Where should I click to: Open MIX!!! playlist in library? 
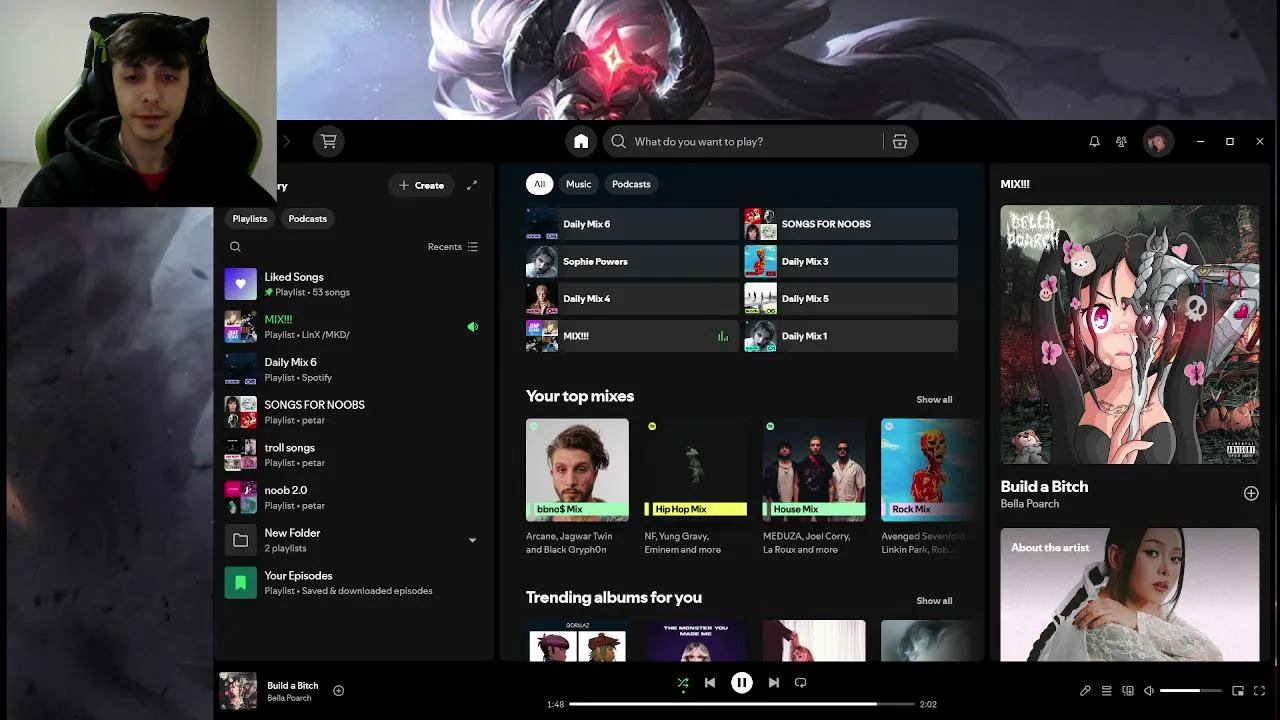[352, 327]
